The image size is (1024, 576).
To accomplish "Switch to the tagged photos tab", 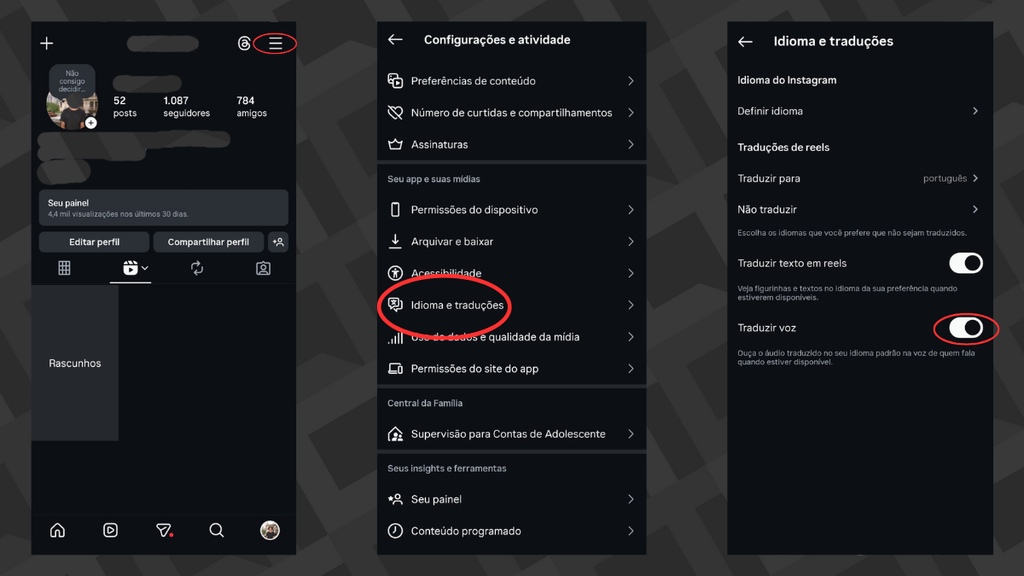I will click(x=263, y=268).
